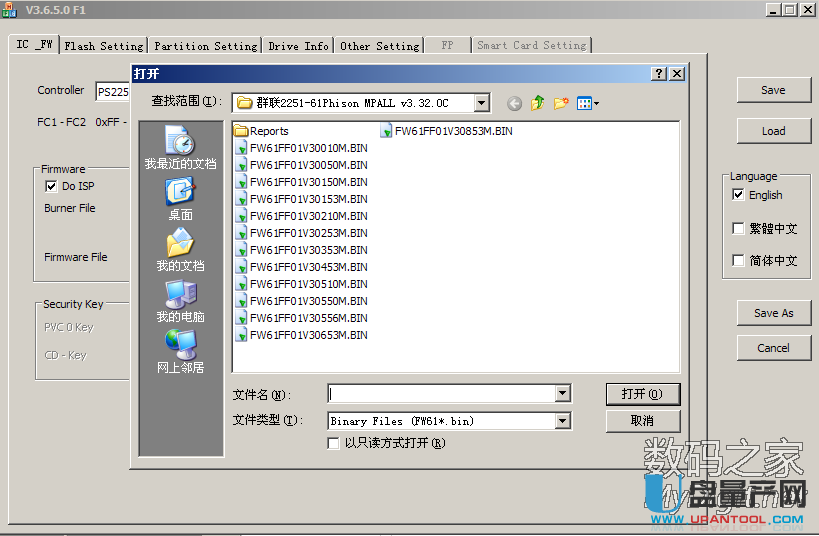Open the file type filter dropdown
The image size is (819, 536).
pos(562,421)
